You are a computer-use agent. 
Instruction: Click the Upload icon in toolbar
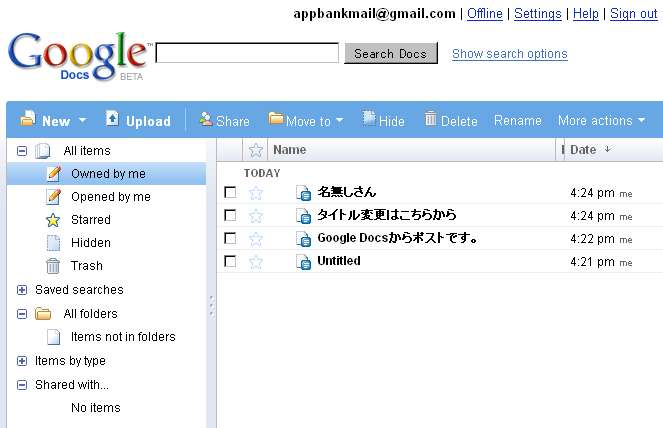[x=112, y=118]
